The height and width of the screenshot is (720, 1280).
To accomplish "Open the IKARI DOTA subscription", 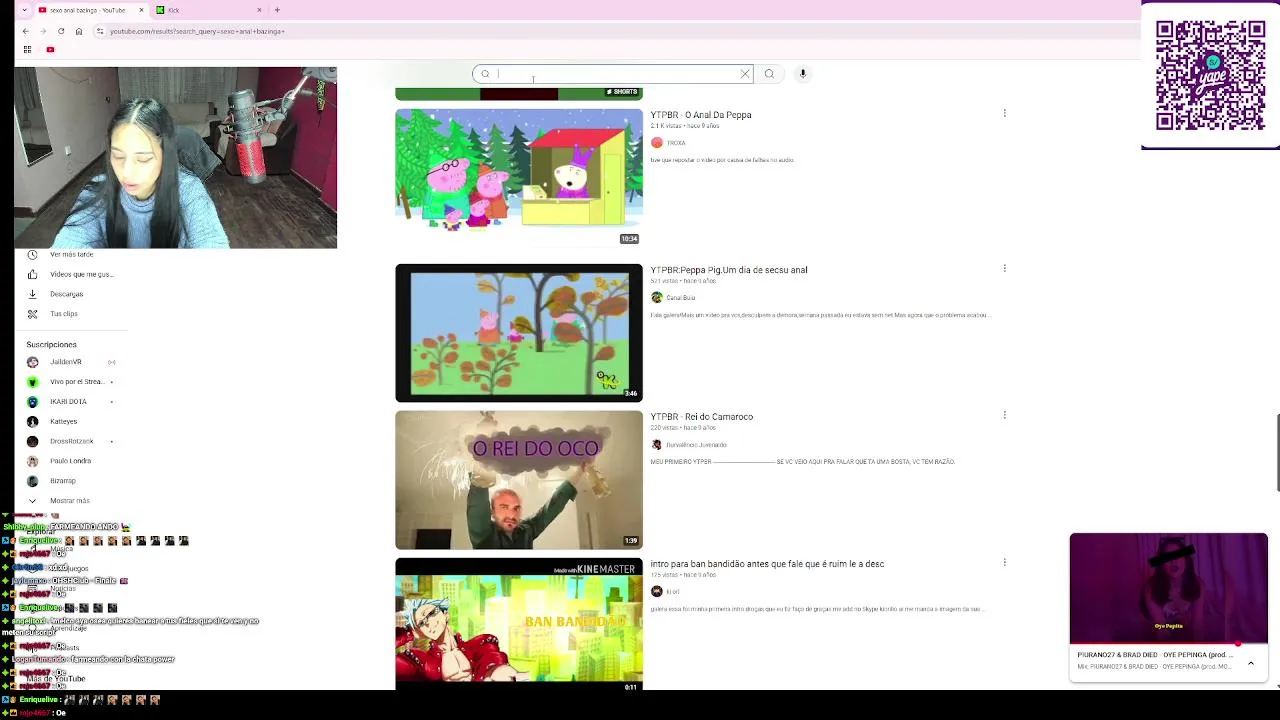I will [70, 402].
